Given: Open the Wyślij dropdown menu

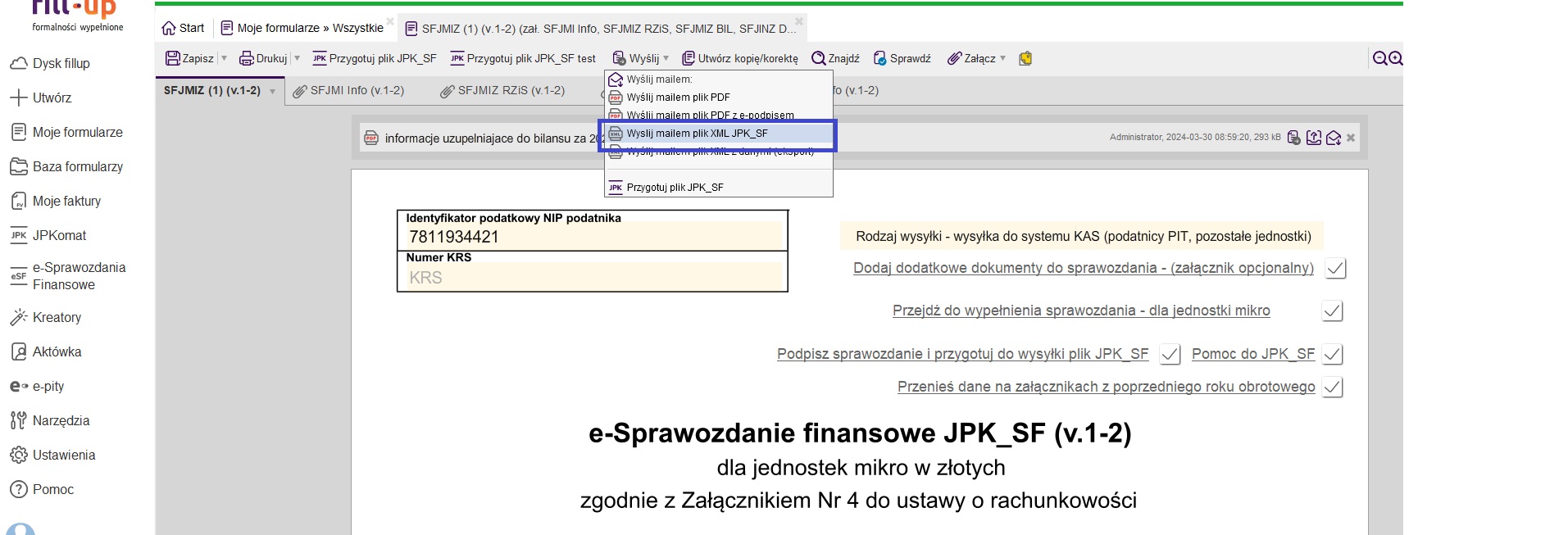Looking at the screenshot, I should tap(641, 58).
